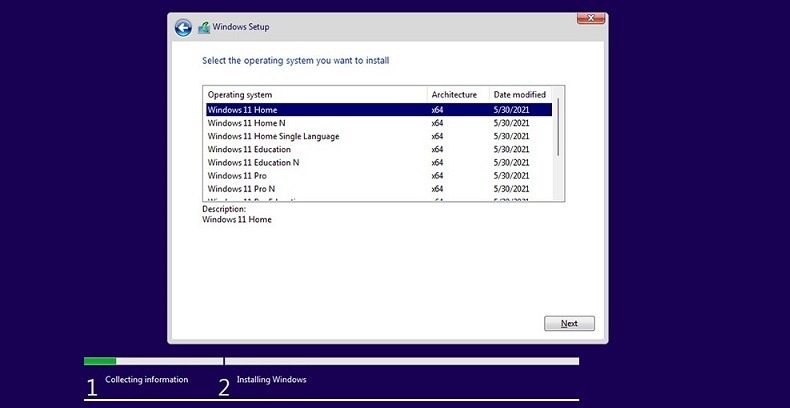The width and height of the screenshot is (790, 408).
Task: Click the date in Windows 11 Pro N row
Action: [x=511, y=189]
